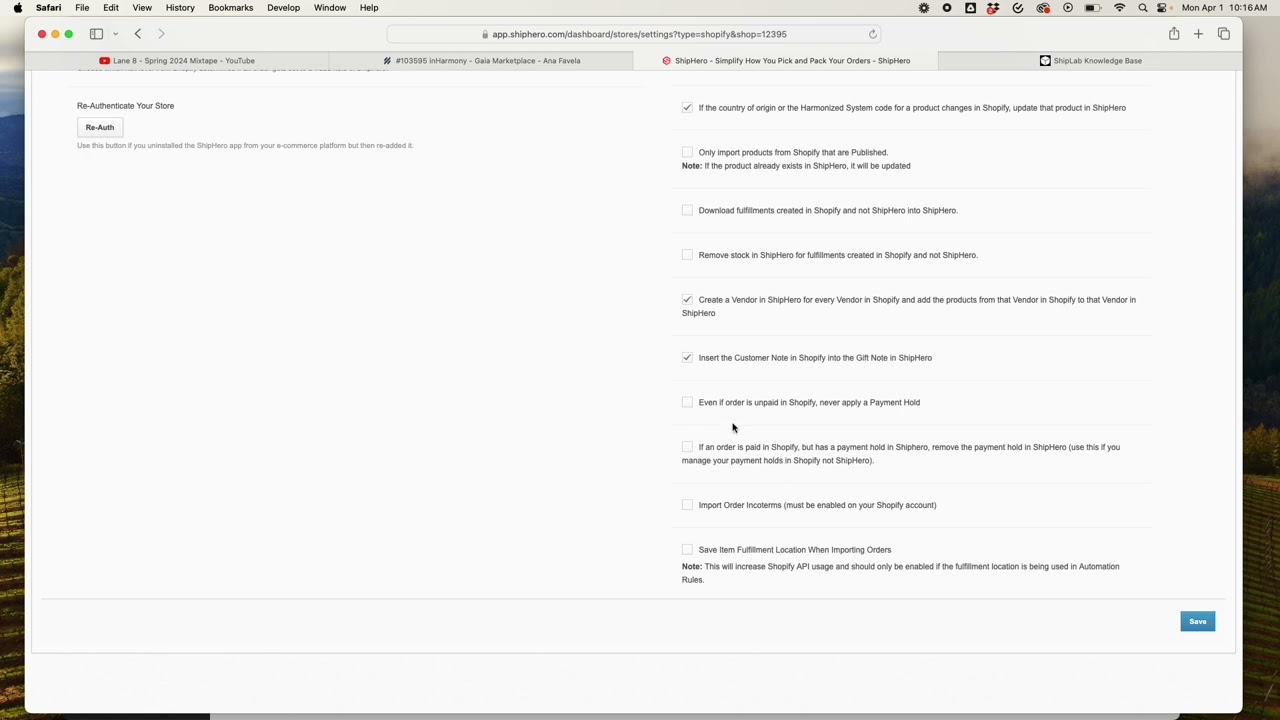Click the Re-Auth uninstalled app help text

[x=245, y=145]
